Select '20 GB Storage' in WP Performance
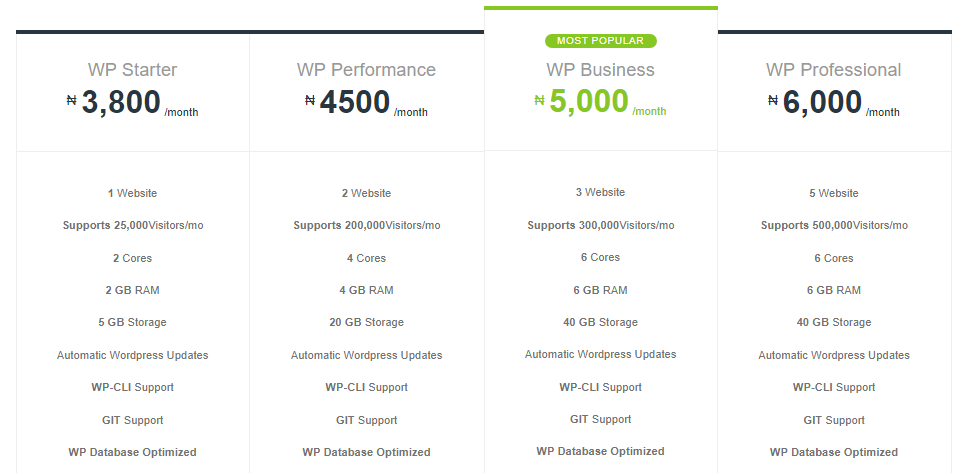Screen dimensions: 969x473 (x=366, y=322)
